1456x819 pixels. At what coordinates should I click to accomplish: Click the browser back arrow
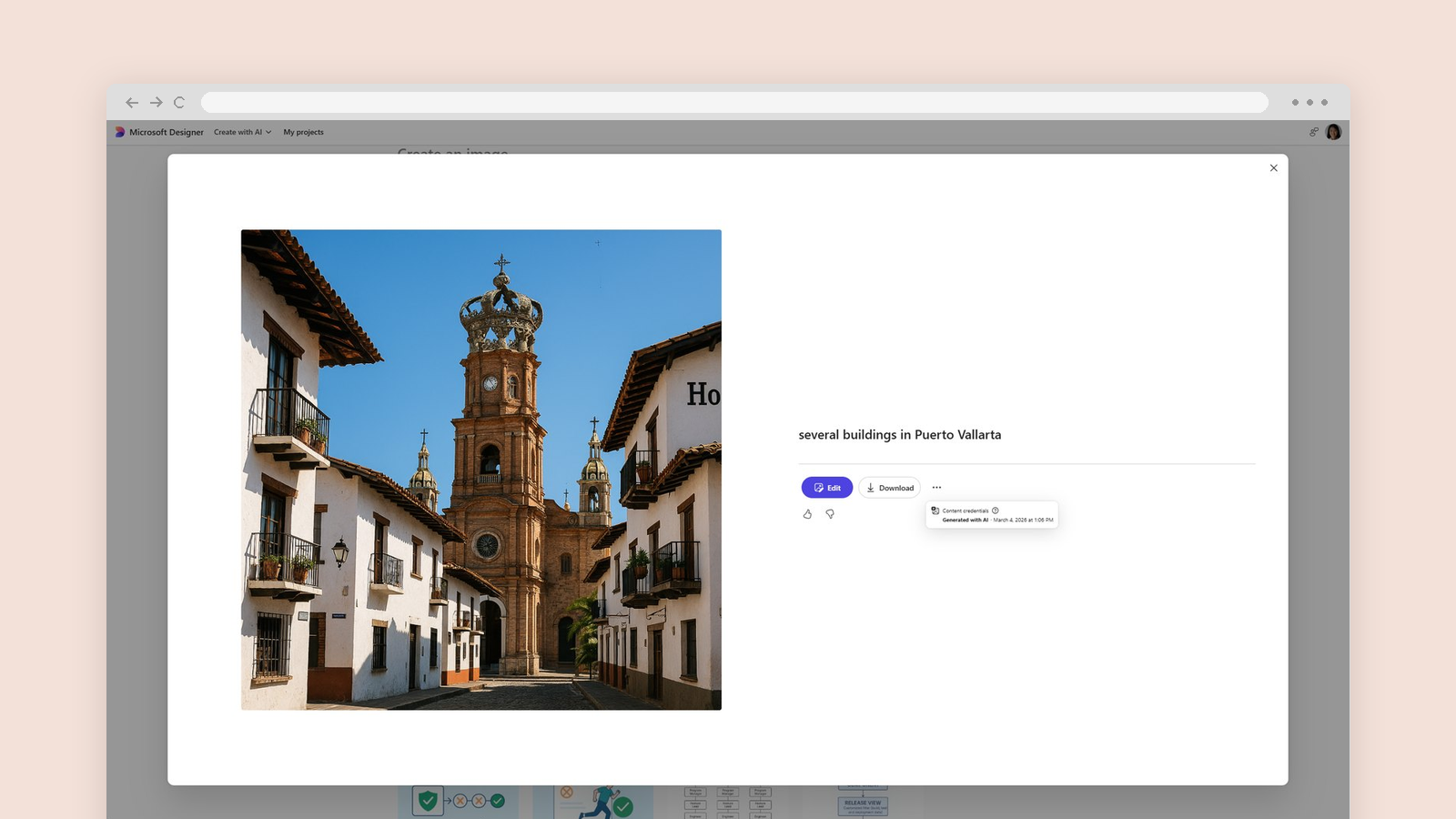[x=132, y=103]
